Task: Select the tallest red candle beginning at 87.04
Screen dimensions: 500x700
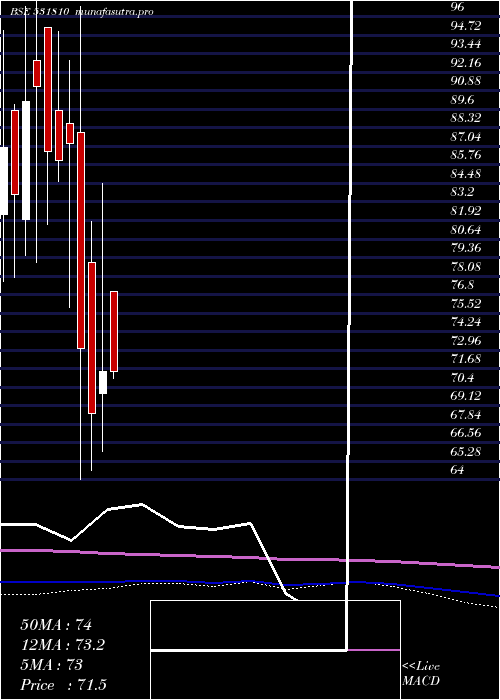Action: coord(81,240)
